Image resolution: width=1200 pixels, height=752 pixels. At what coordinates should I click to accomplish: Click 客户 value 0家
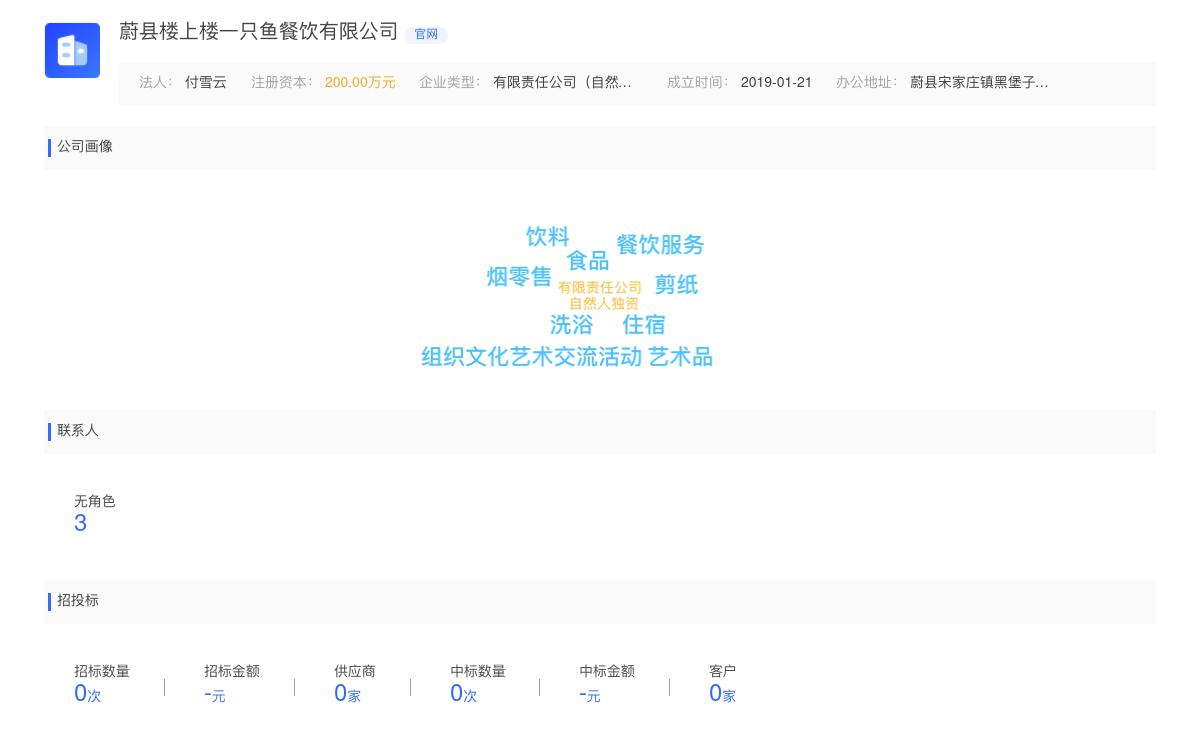click(x=722, y=693)
